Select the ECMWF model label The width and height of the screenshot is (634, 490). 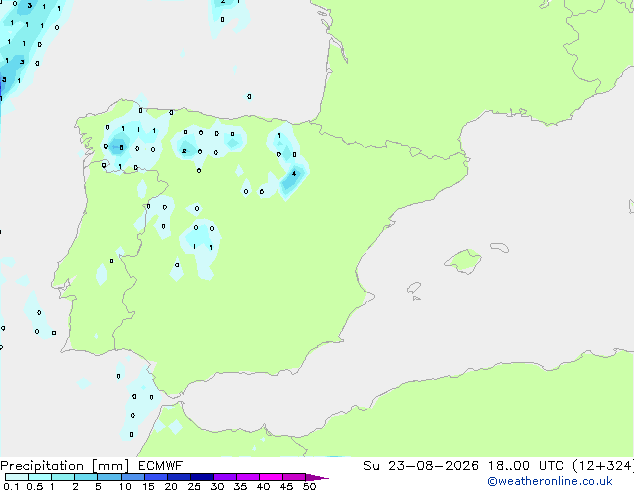click(161, 466)
